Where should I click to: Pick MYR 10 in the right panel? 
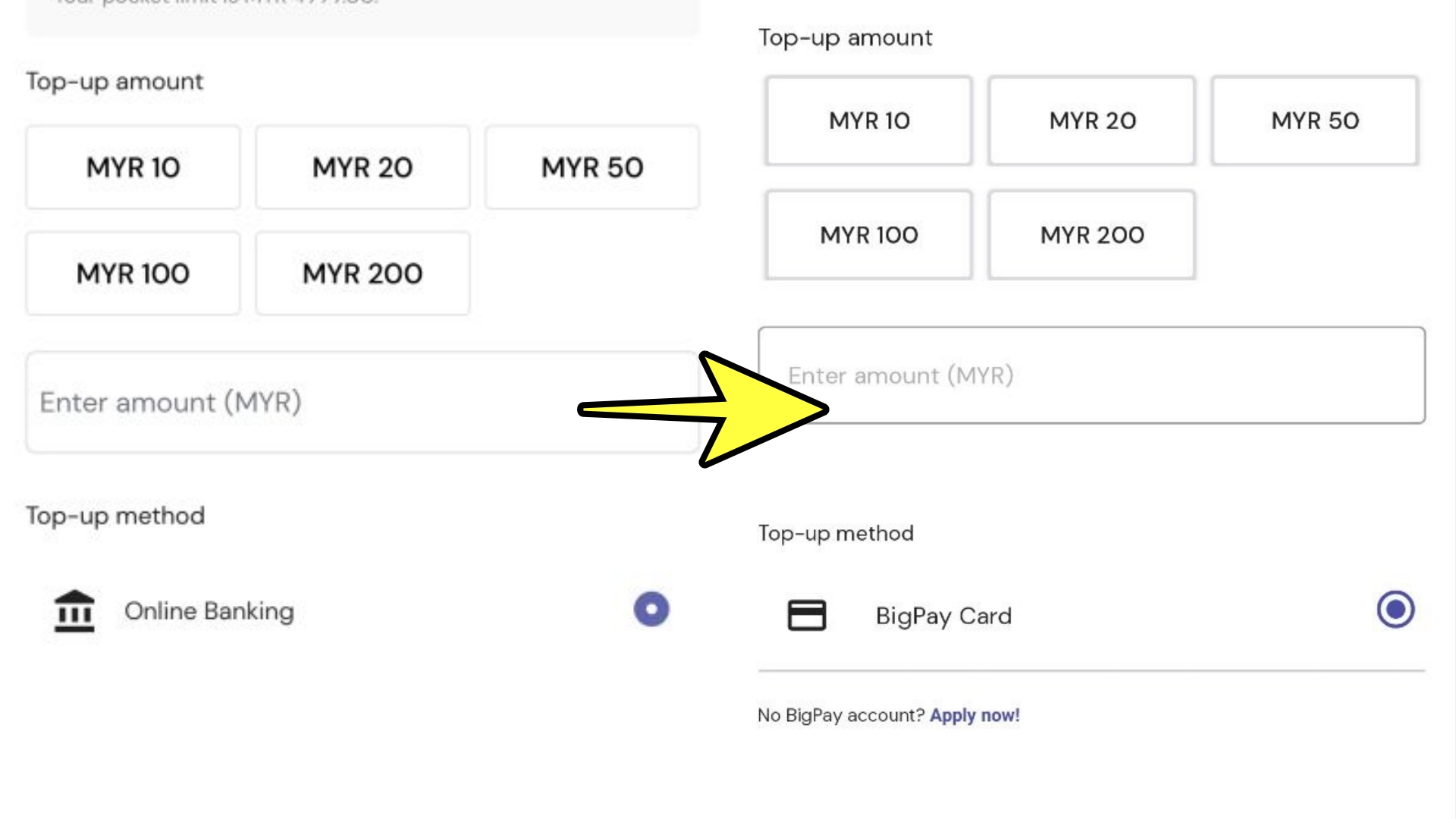869,120
